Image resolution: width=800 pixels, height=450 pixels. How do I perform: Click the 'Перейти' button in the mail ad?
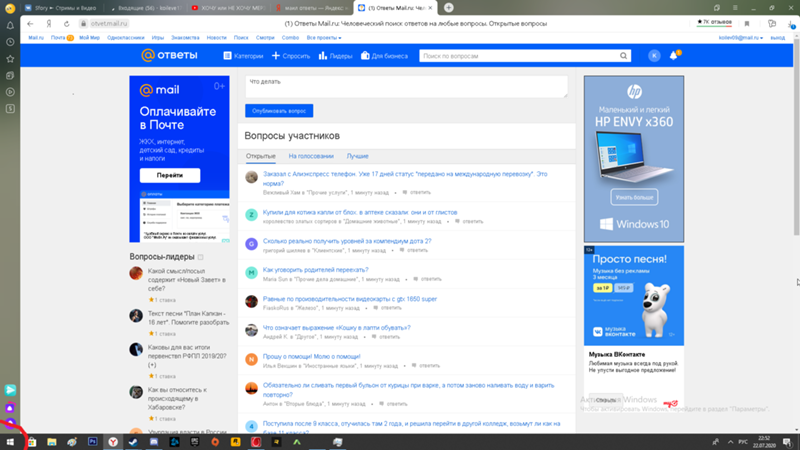click(170, 175)
